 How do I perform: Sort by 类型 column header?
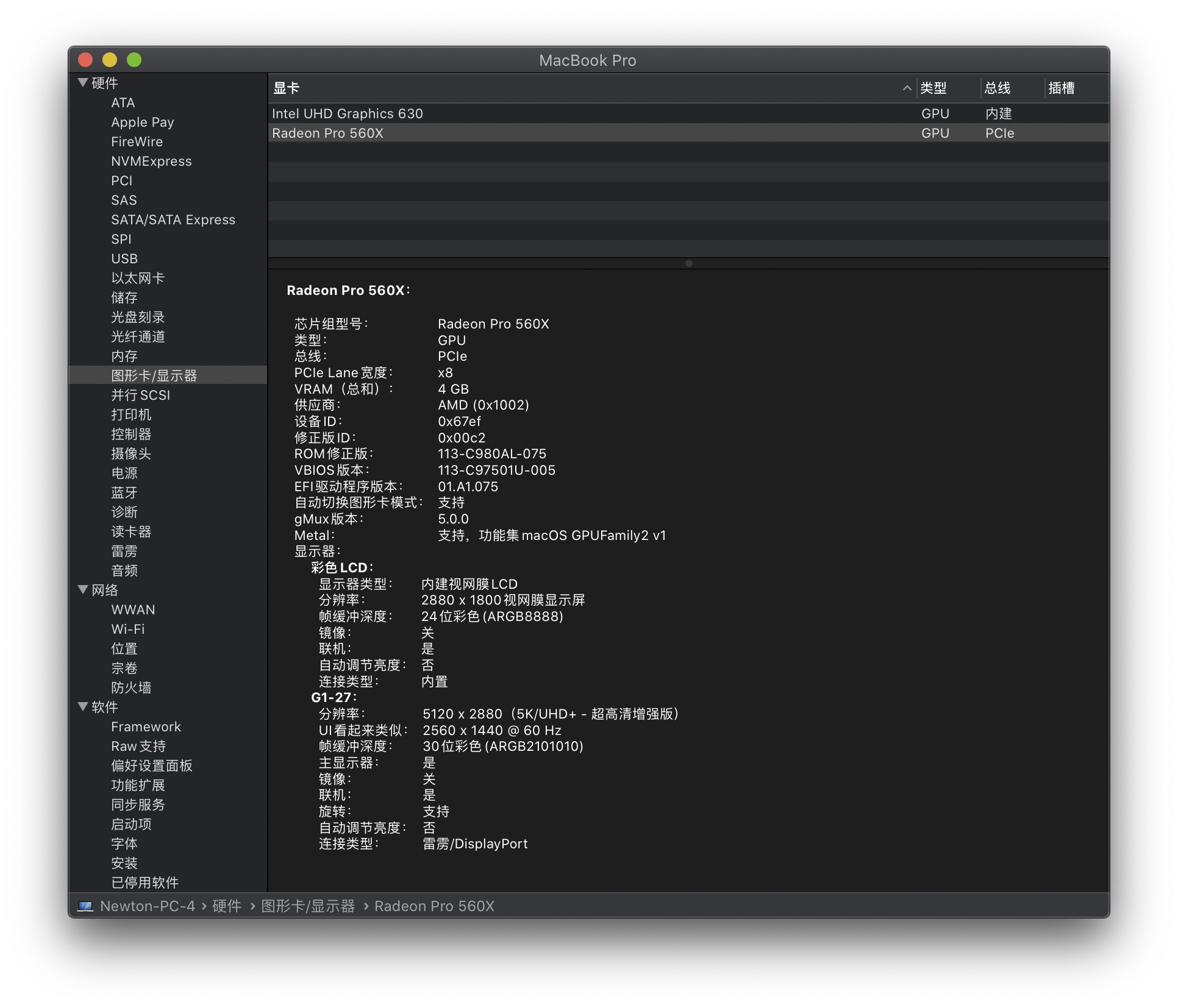click(x=949, y=88)
